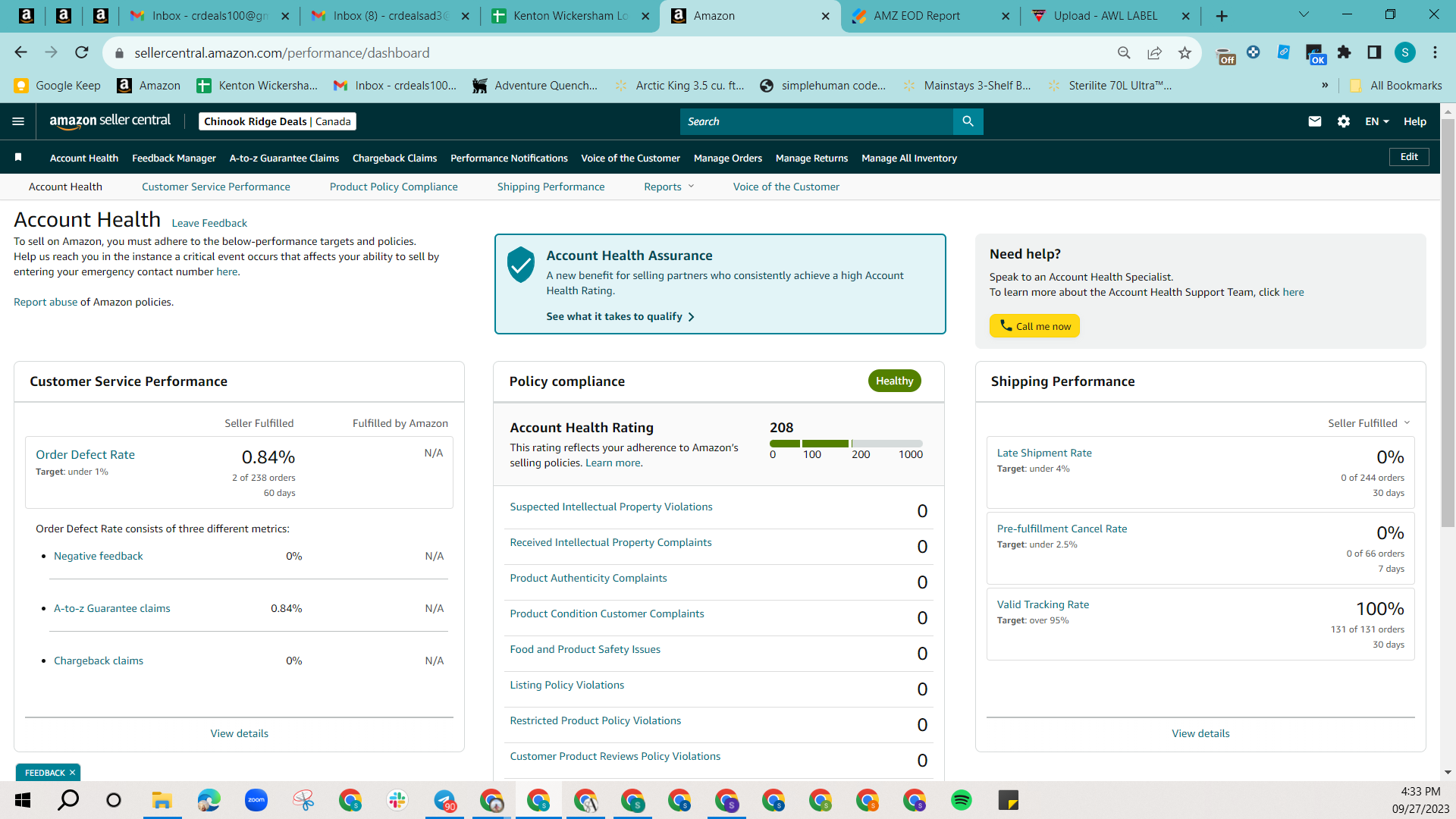Click the bookmark flag icon in favorites bar
1456x819 pixels.
pyautogui.click(x=18, y=157)
